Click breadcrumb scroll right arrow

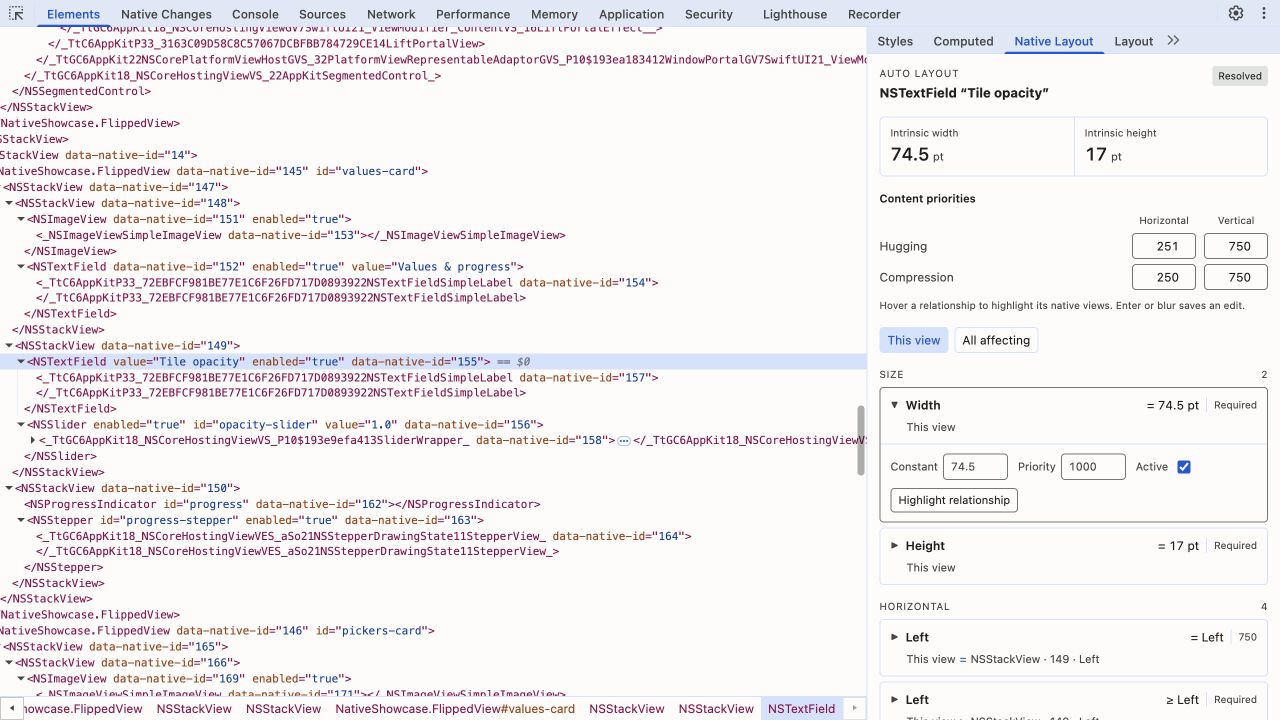pyautogui.click(x=854, y=708)
